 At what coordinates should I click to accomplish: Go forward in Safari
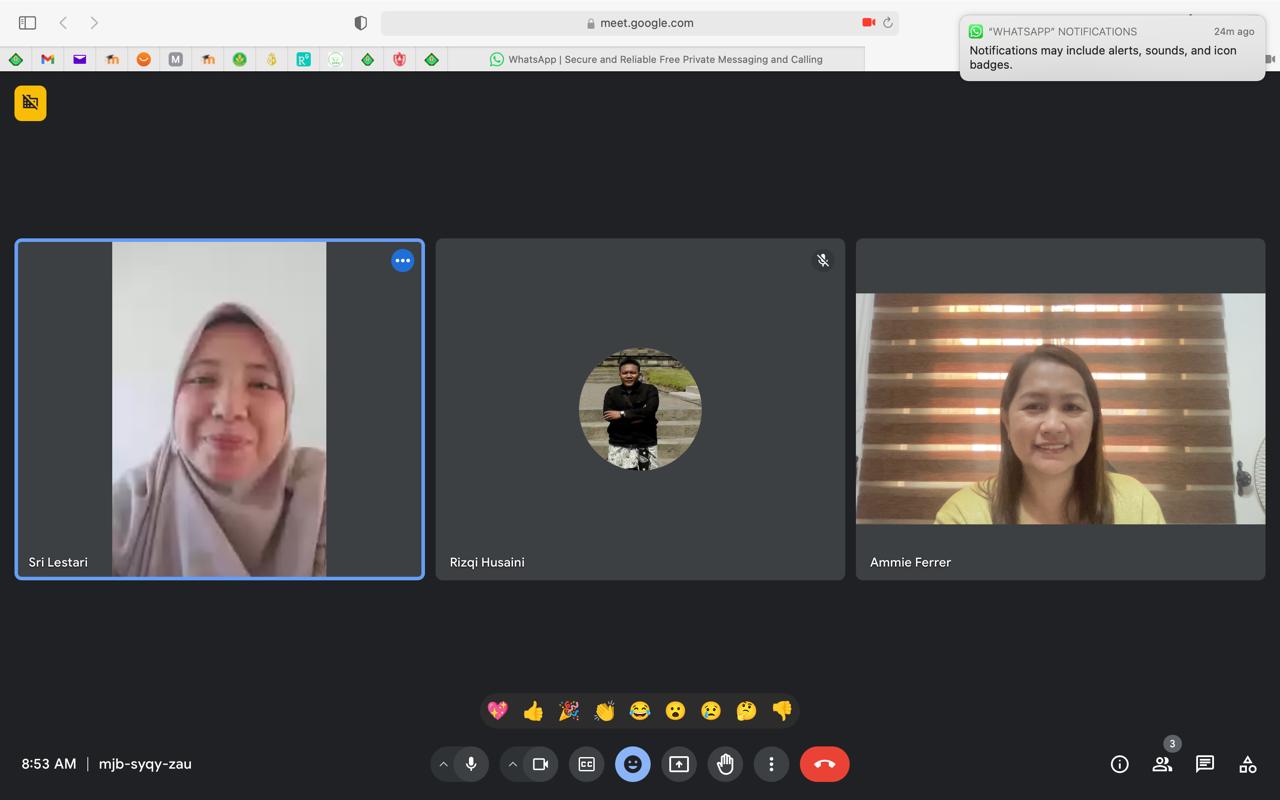(x=94, y=22)
